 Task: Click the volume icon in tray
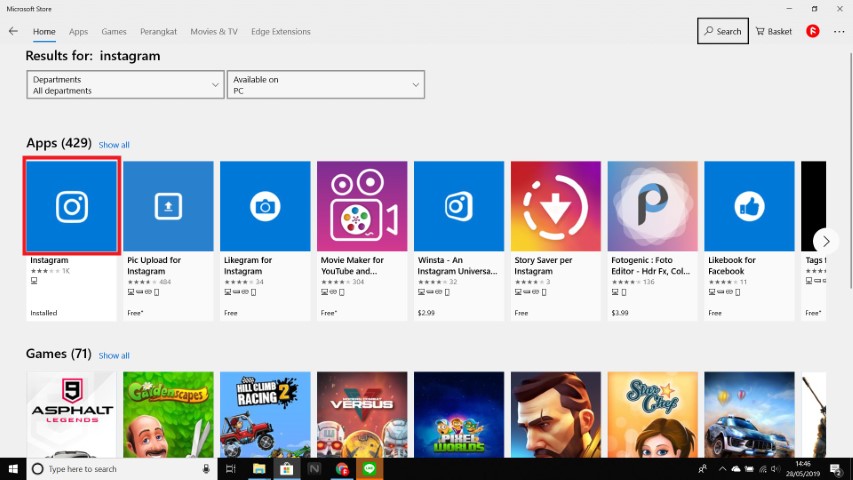[x=775, y=469]
